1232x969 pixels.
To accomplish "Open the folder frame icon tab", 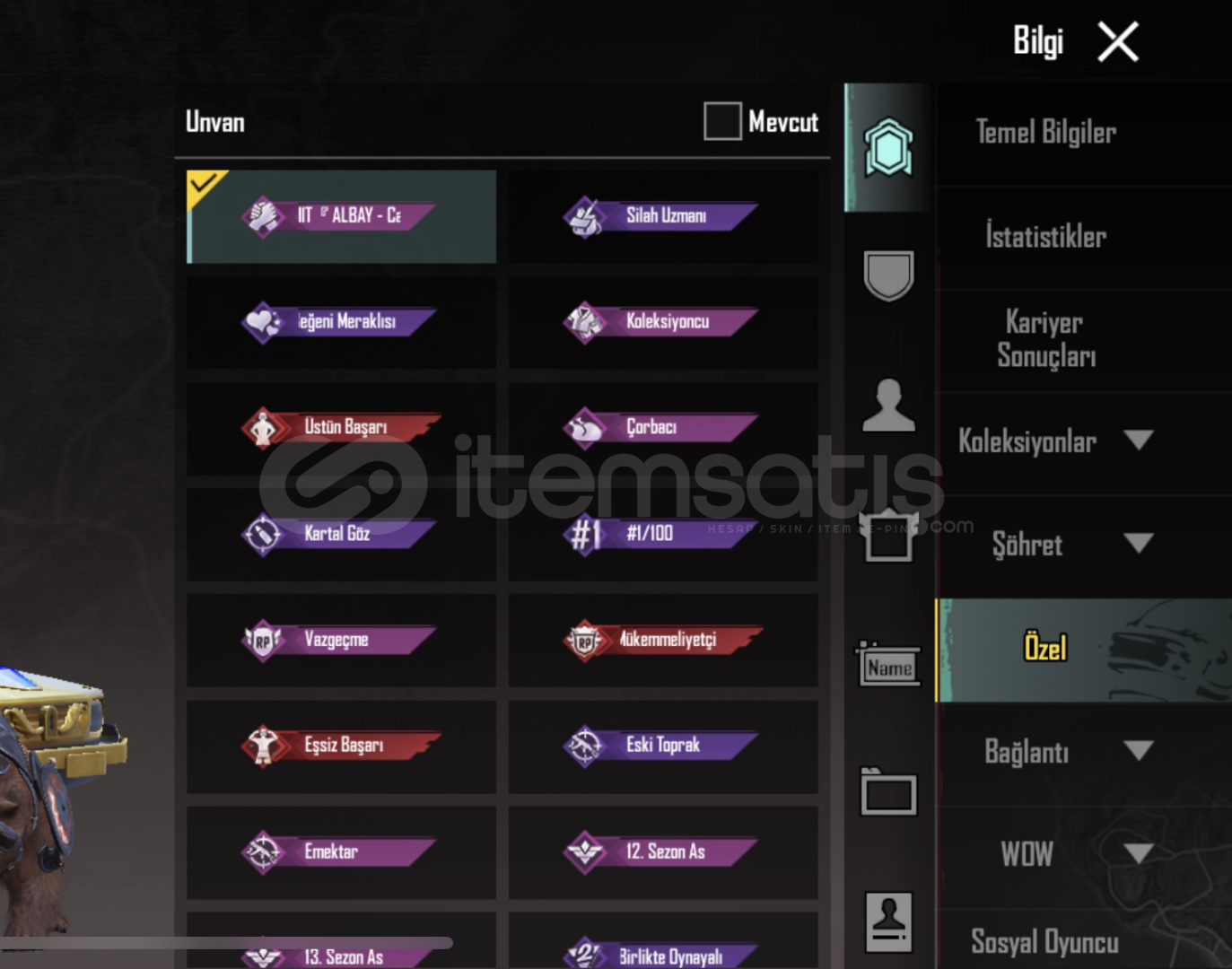I will [x=888, y=791].
